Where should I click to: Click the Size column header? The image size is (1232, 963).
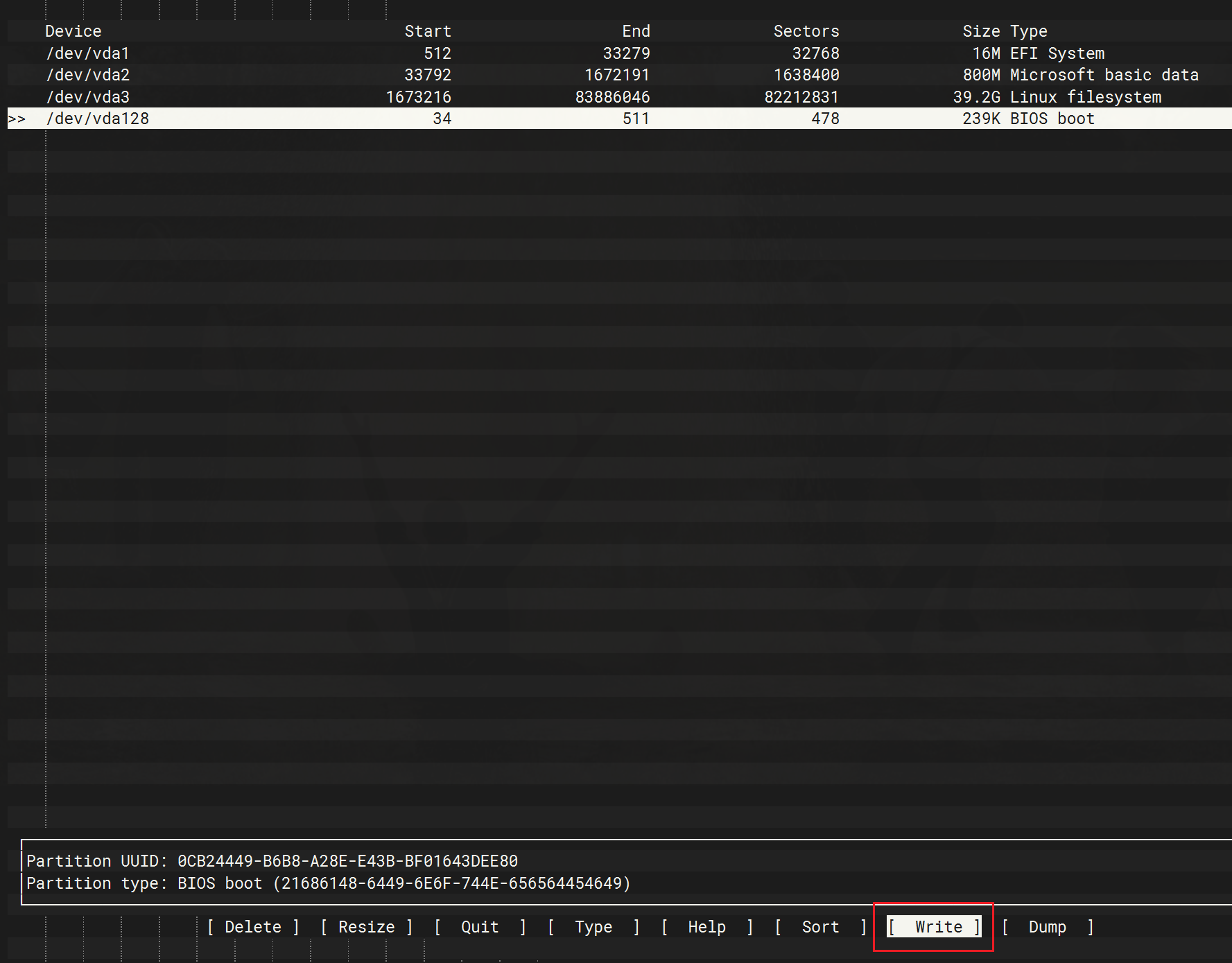981,31
